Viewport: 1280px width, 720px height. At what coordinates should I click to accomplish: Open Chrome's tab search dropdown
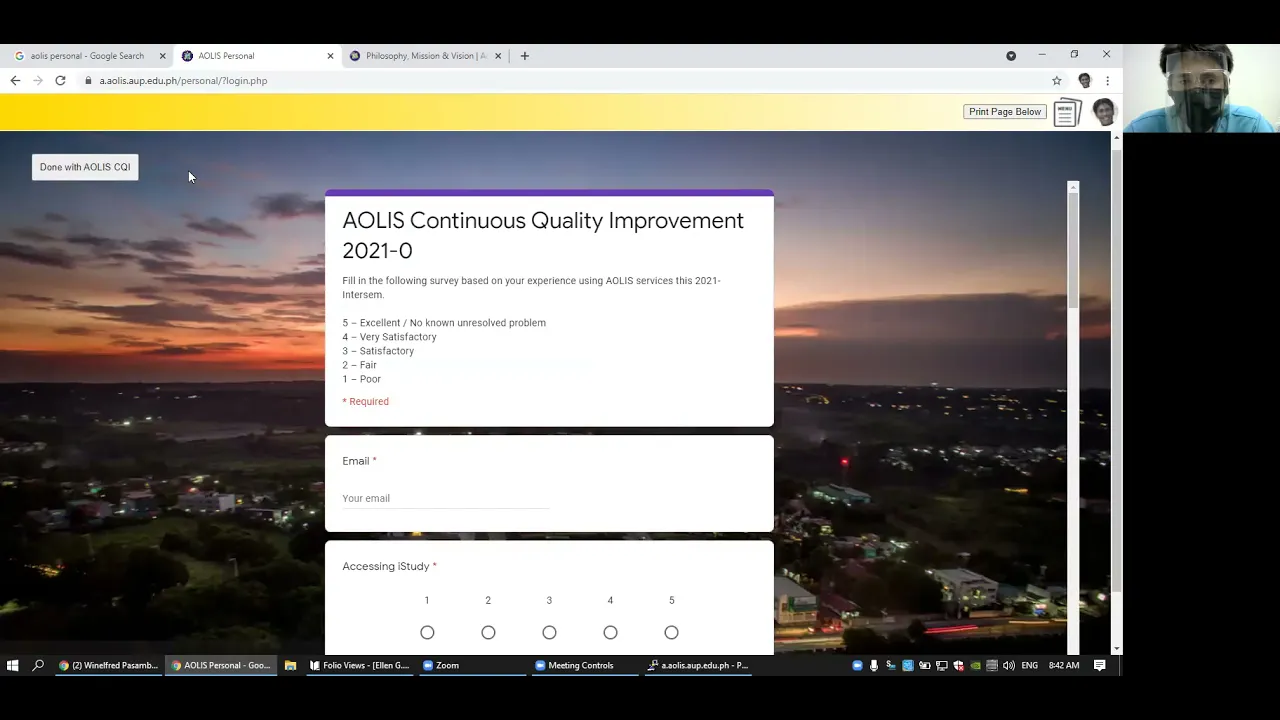[x=1011, y=56]
